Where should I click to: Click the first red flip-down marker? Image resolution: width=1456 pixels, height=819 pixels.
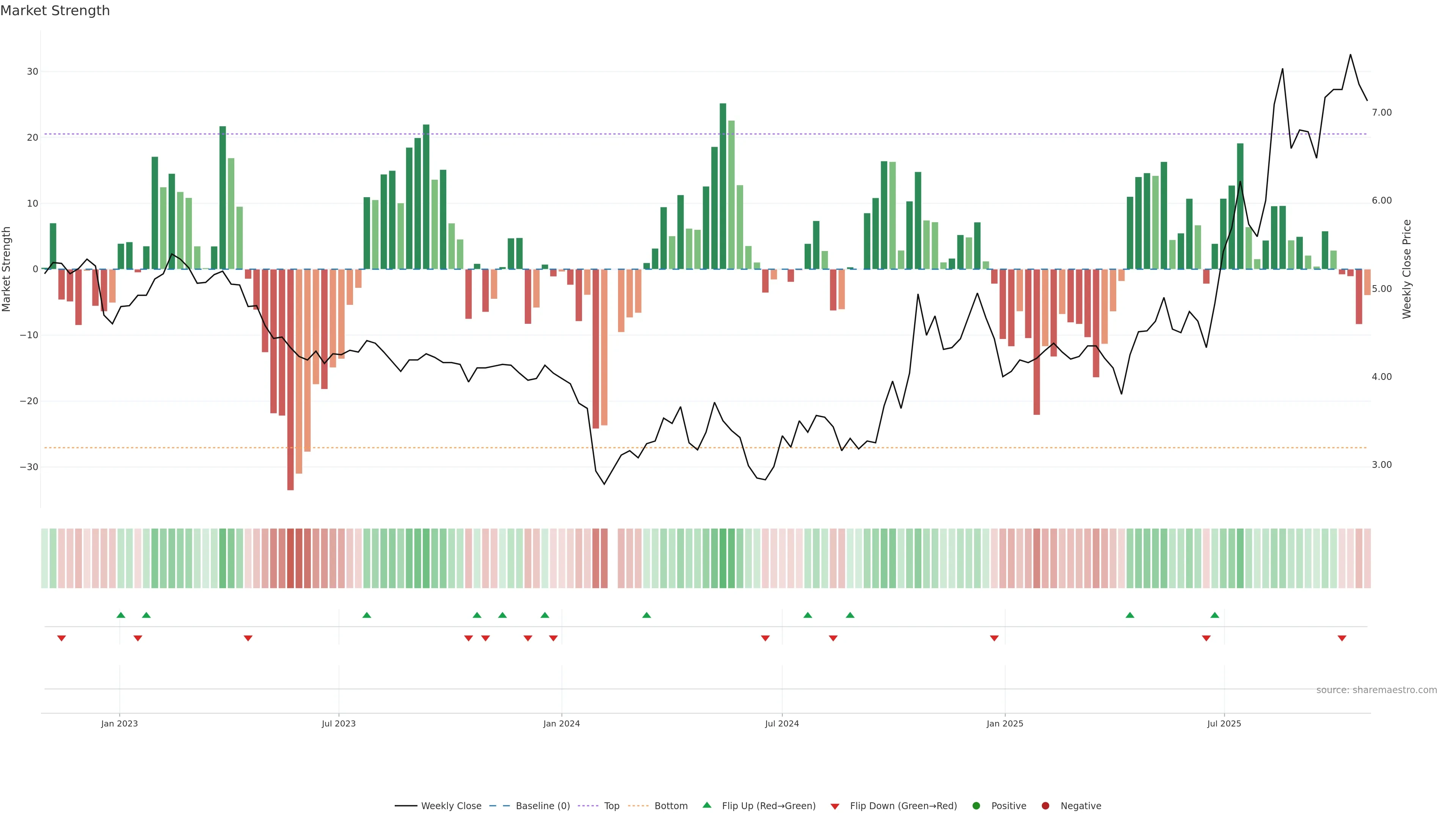(x=61, y=638)
